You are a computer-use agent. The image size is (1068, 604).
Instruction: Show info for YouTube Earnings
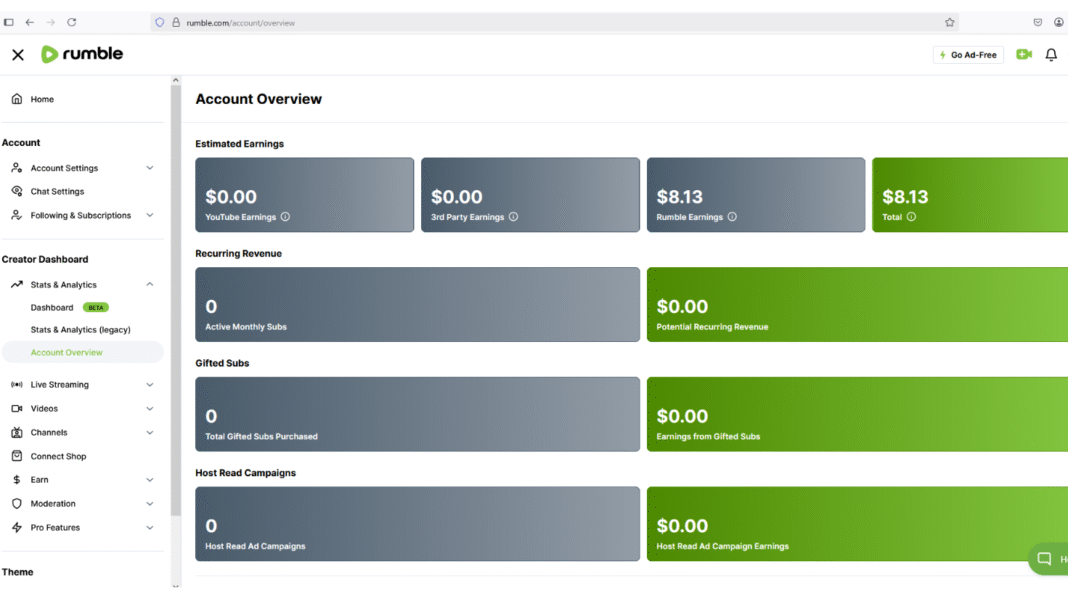click(x=285, y=217)
